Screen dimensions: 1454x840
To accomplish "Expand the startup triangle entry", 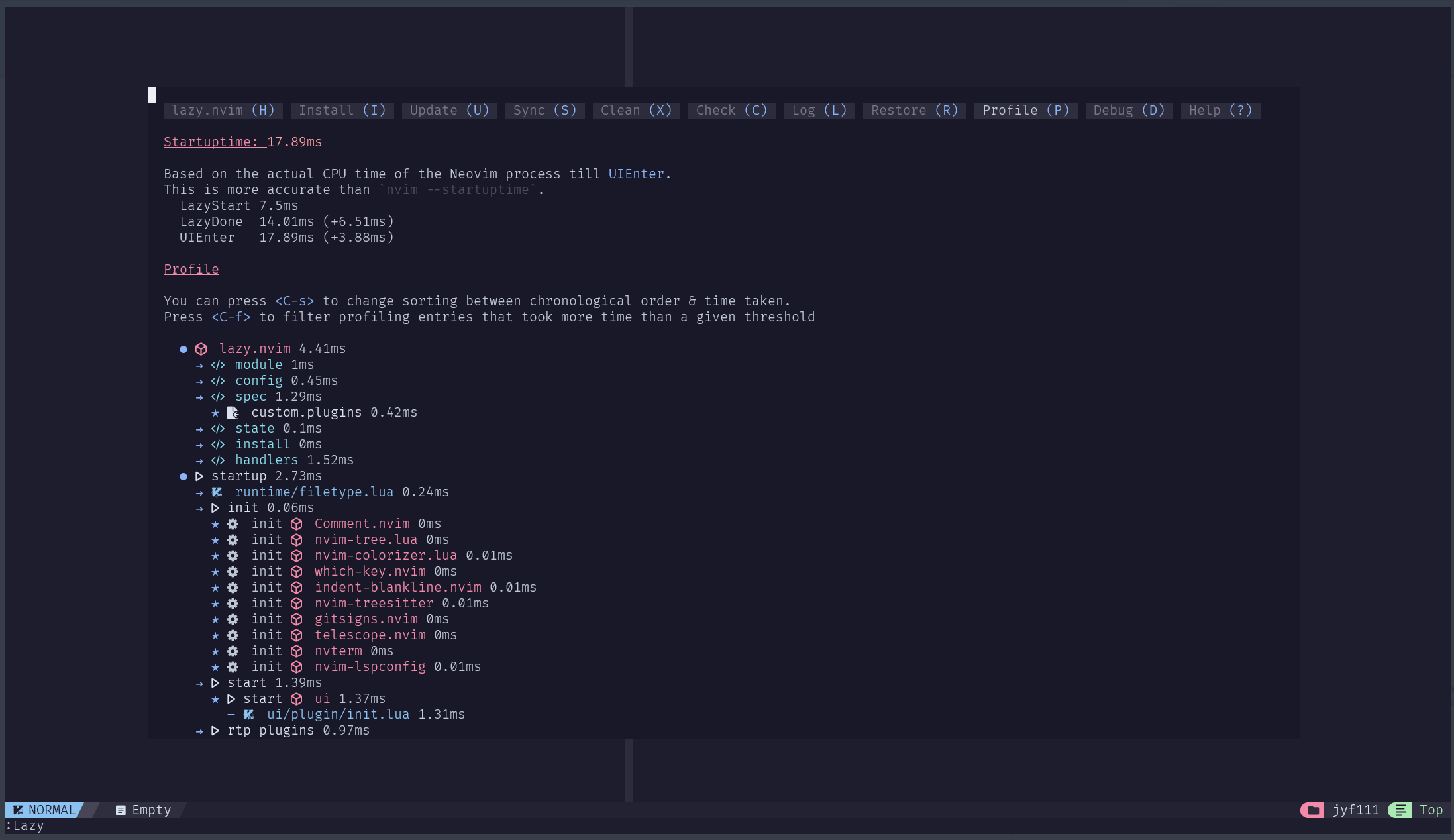I will click(199, 476).
